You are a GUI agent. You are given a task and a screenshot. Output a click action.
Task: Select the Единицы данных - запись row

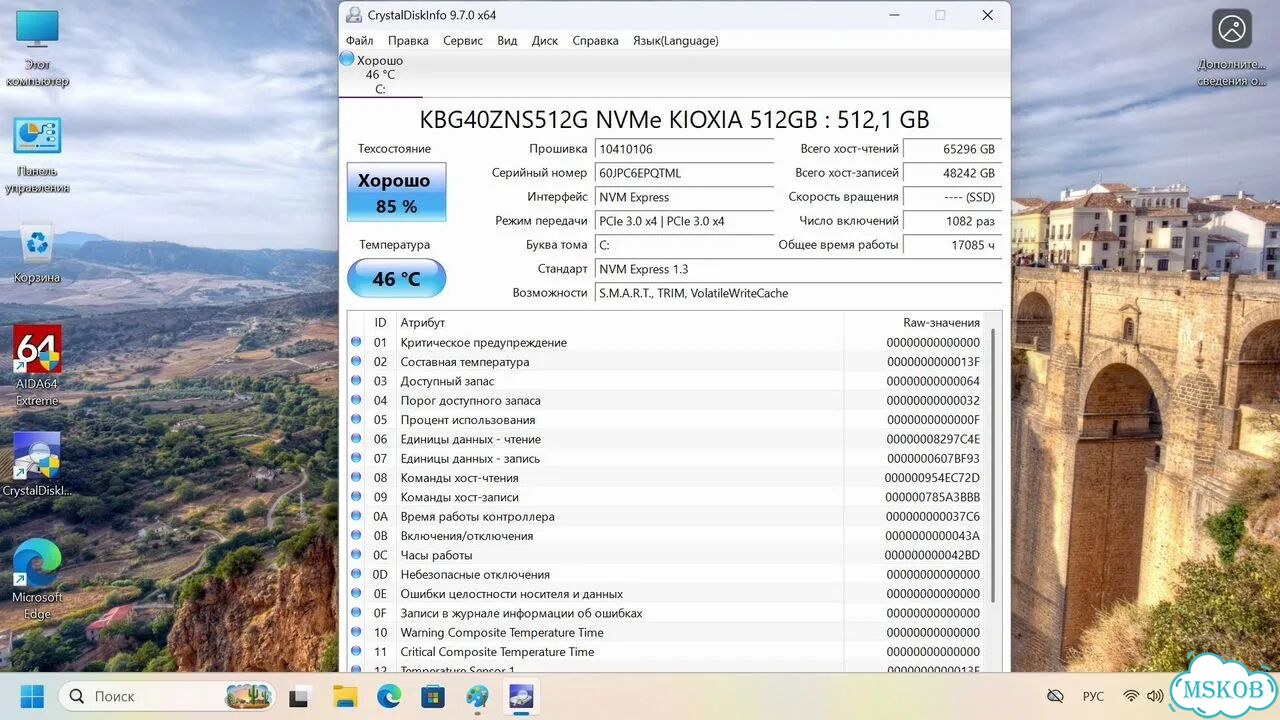667,458
